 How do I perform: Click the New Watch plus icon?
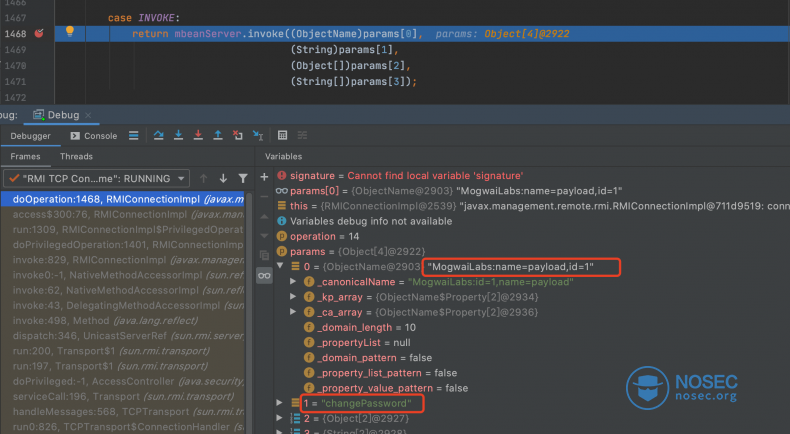(264, 177)
